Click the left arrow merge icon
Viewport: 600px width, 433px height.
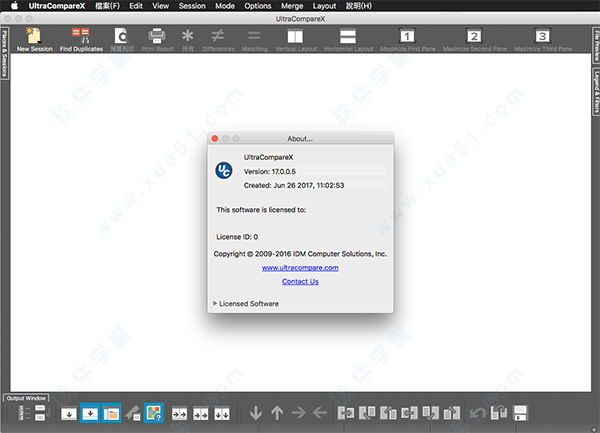tap(320, 413)
